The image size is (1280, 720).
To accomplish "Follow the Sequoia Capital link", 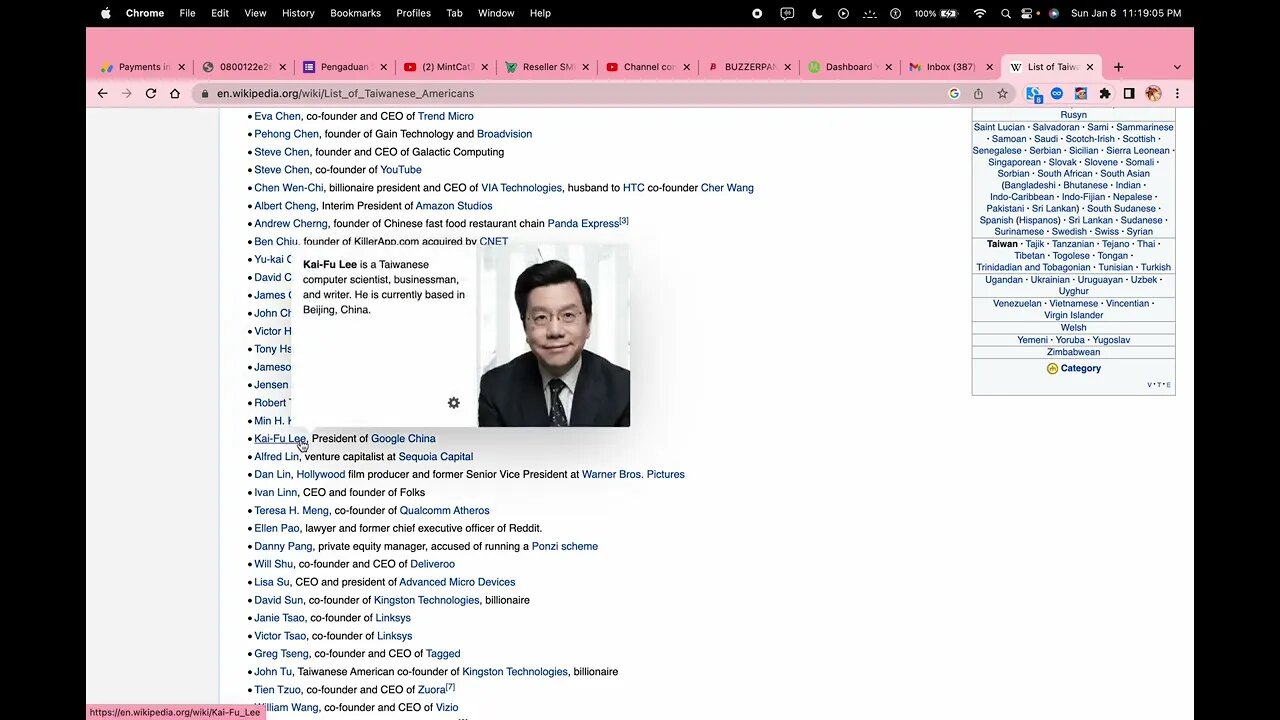I will tap(436, 457).
